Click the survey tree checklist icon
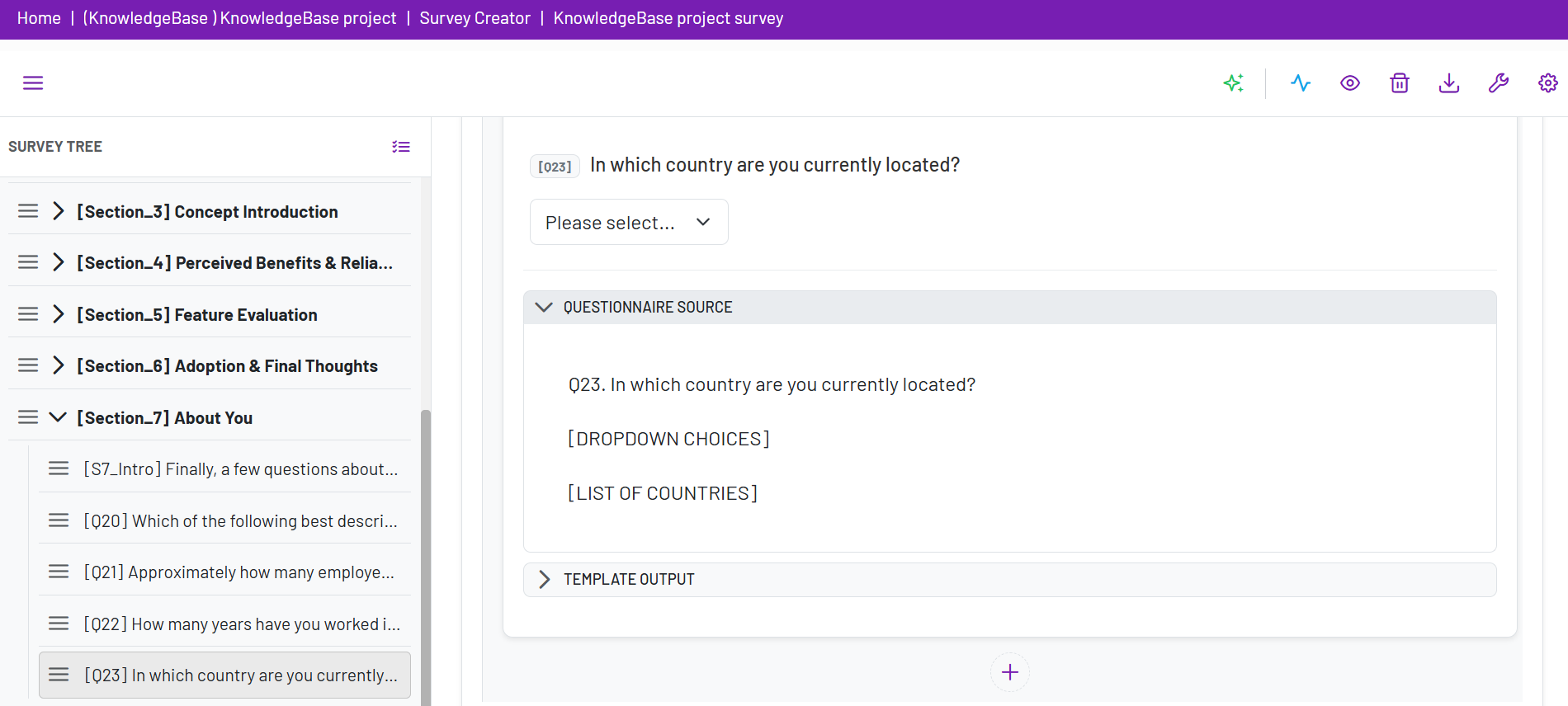This screenshot has height=706, width=1568. (401, 147)
